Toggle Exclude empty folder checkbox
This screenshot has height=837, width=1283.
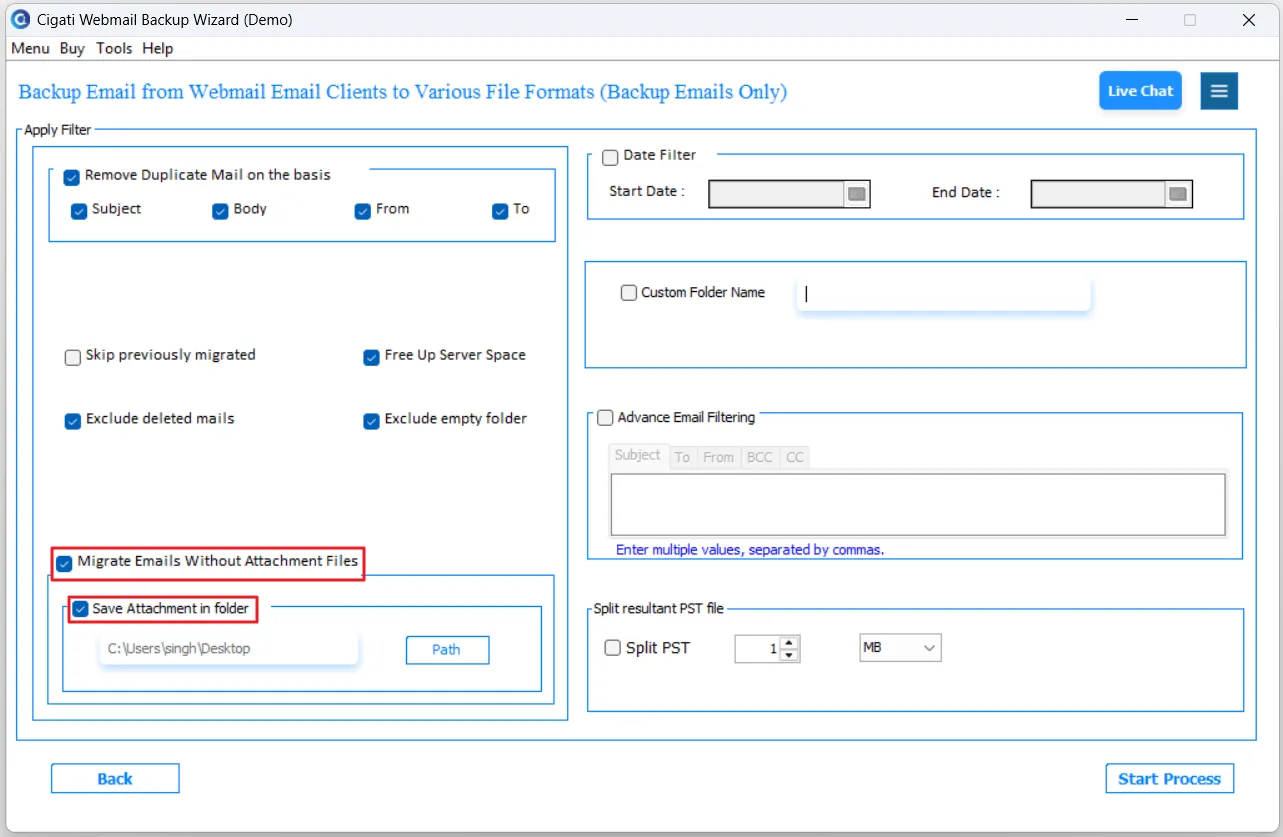pyautogui.click(x=371, y=421)
